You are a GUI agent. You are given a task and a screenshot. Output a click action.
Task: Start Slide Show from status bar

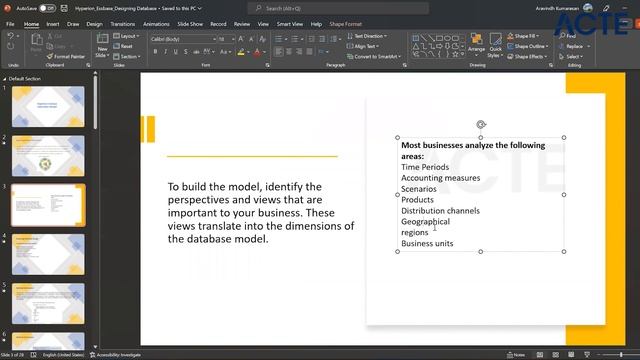[587, 355]
